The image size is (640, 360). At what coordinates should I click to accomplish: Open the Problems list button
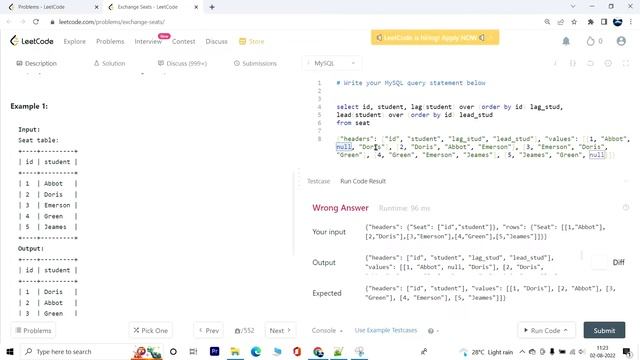pyautogui.click(x=33, y=331)
